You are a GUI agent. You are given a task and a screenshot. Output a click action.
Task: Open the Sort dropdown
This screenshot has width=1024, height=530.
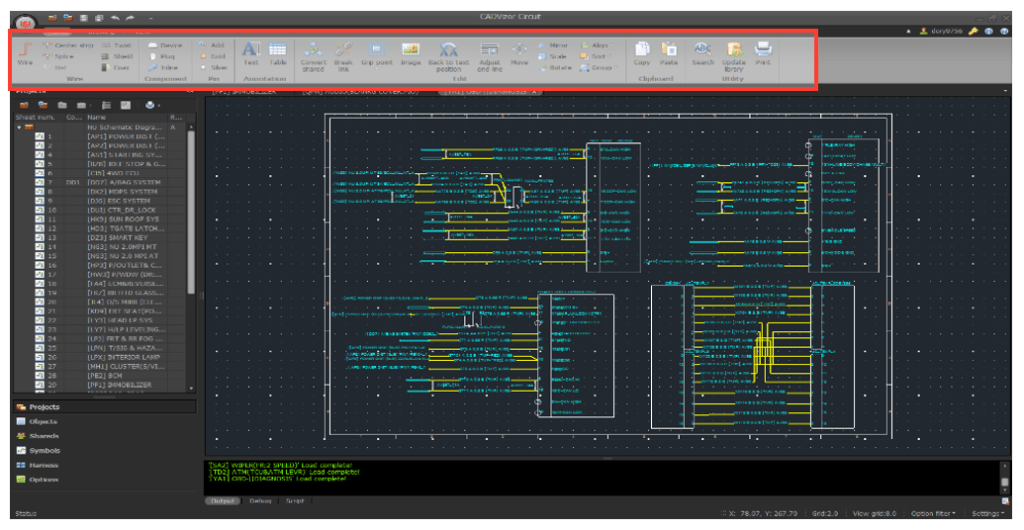[595, 57]
